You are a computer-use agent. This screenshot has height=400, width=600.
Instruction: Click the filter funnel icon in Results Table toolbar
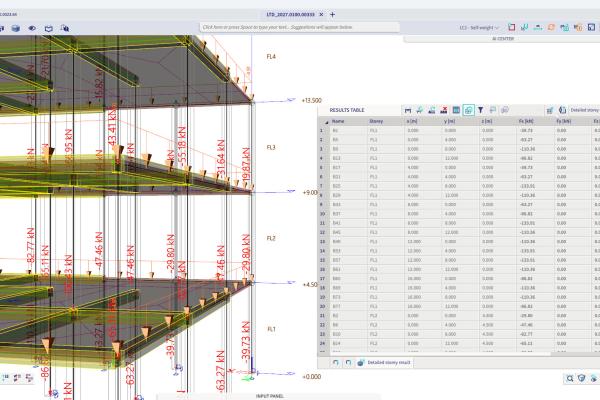[x=481, y=110]
